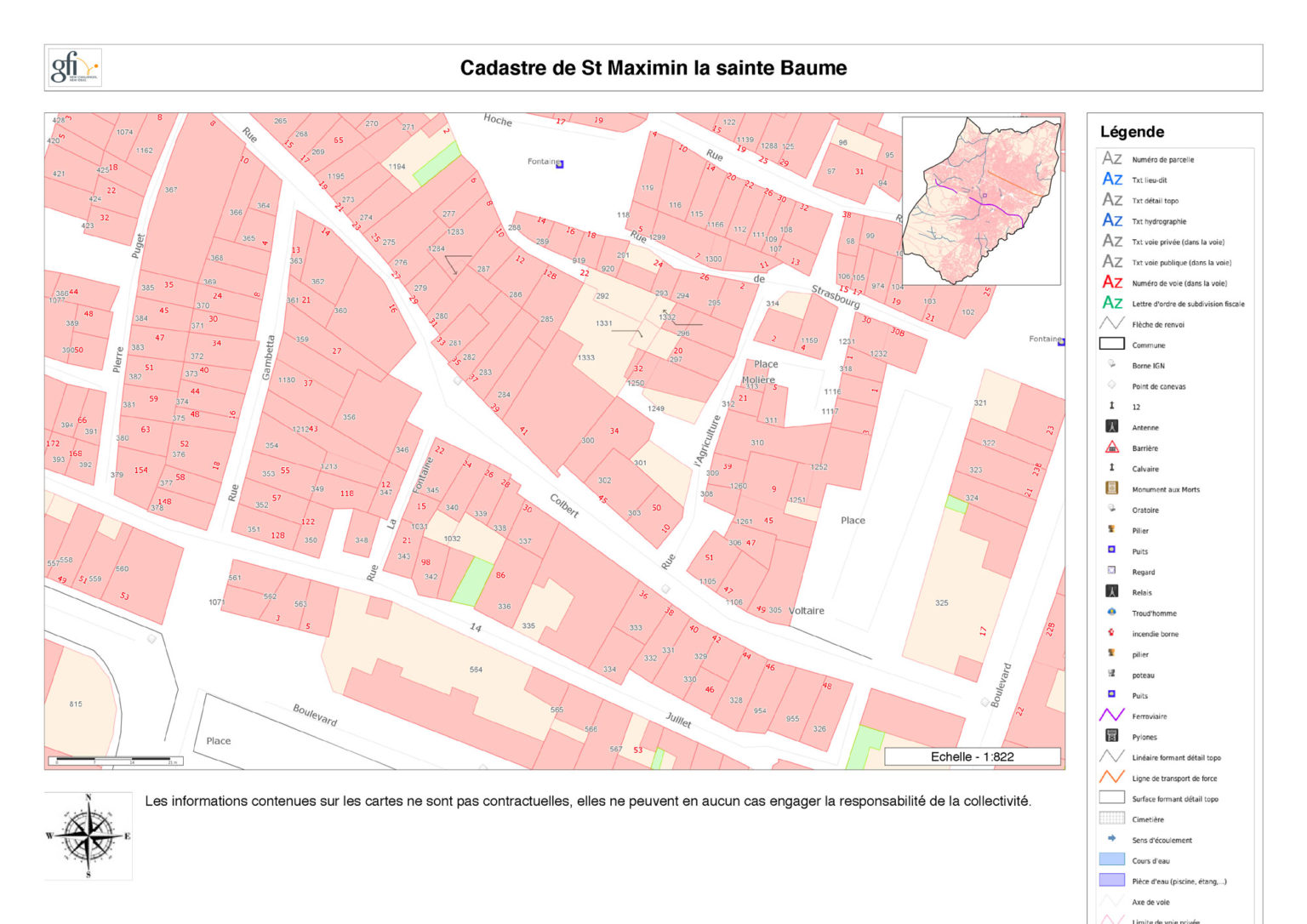
Task: Click the Relais tower icon
Action: point(1111,591)
